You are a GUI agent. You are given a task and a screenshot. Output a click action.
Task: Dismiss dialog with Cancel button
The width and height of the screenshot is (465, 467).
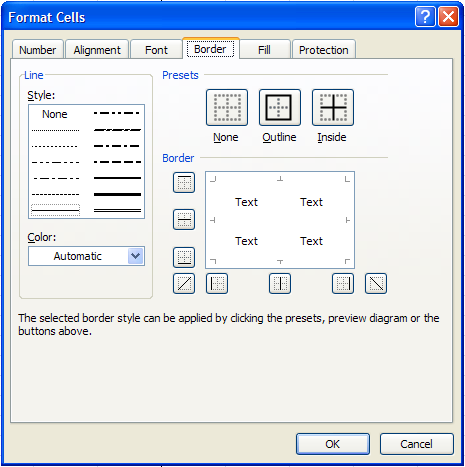pyautogui.click(x=417, y=444)
